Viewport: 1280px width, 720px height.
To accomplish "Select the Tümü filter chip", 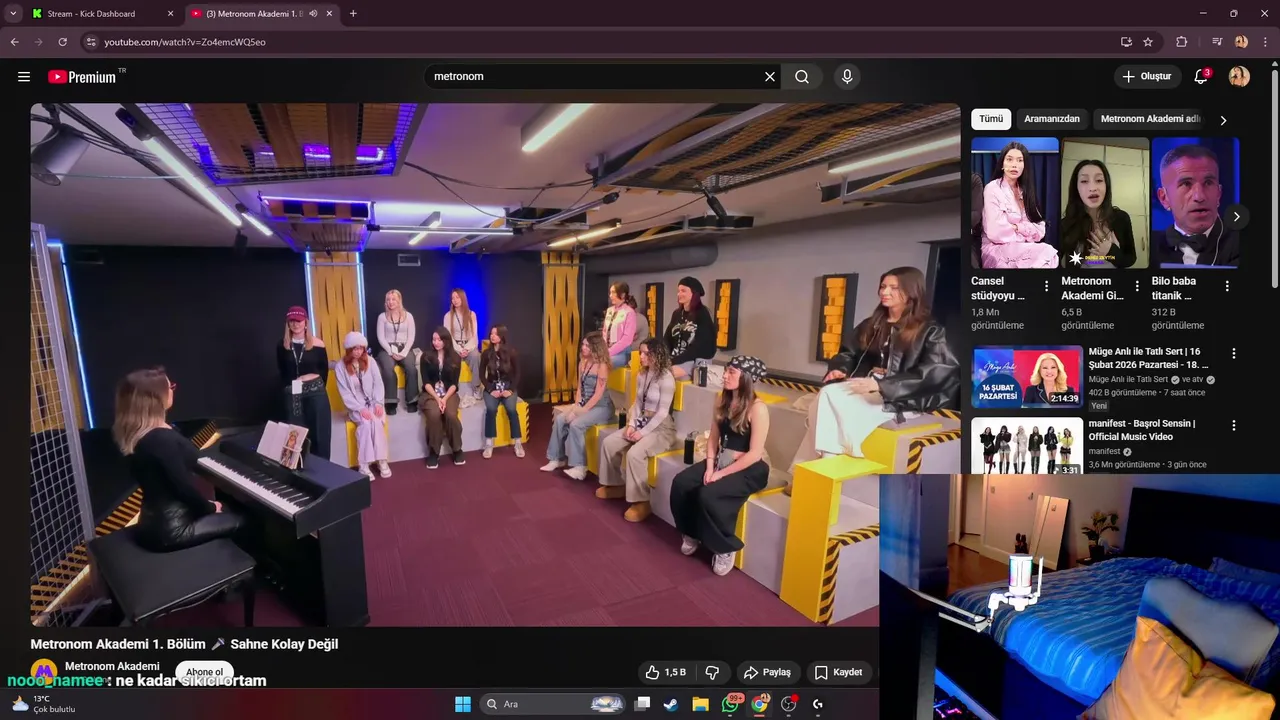I will click(x=991, y=119).
